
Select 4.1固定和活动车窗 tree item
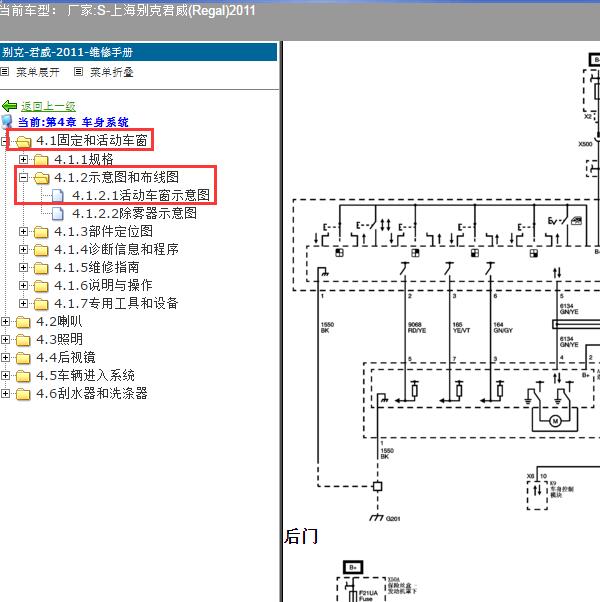[92, 140]
